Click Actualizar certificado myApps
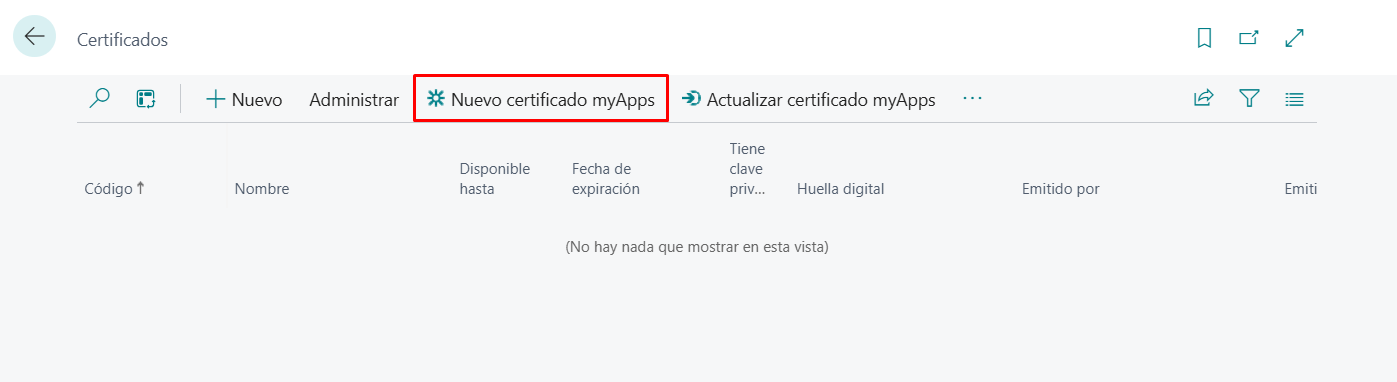 [x=808, y=100]
